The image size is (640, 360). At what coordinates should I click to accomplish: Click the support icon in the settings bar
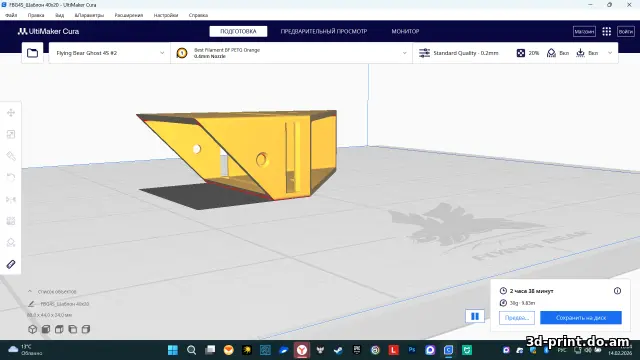pos(551,53)
